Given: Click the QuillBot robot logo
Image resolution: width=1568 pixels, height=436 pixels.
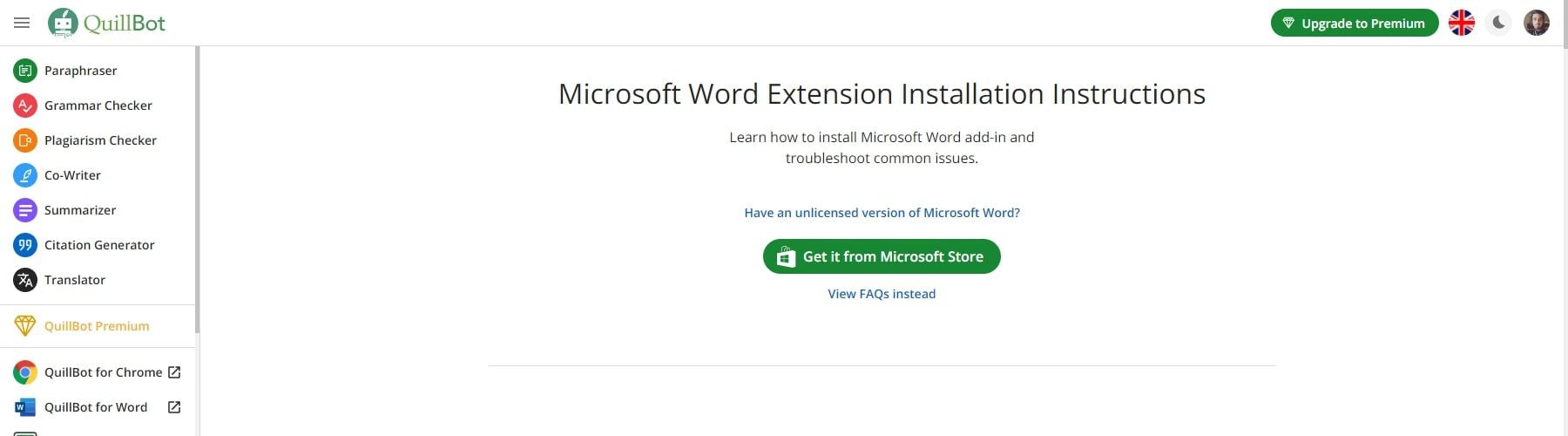Looking at the screenshot, I should point(63,23).
